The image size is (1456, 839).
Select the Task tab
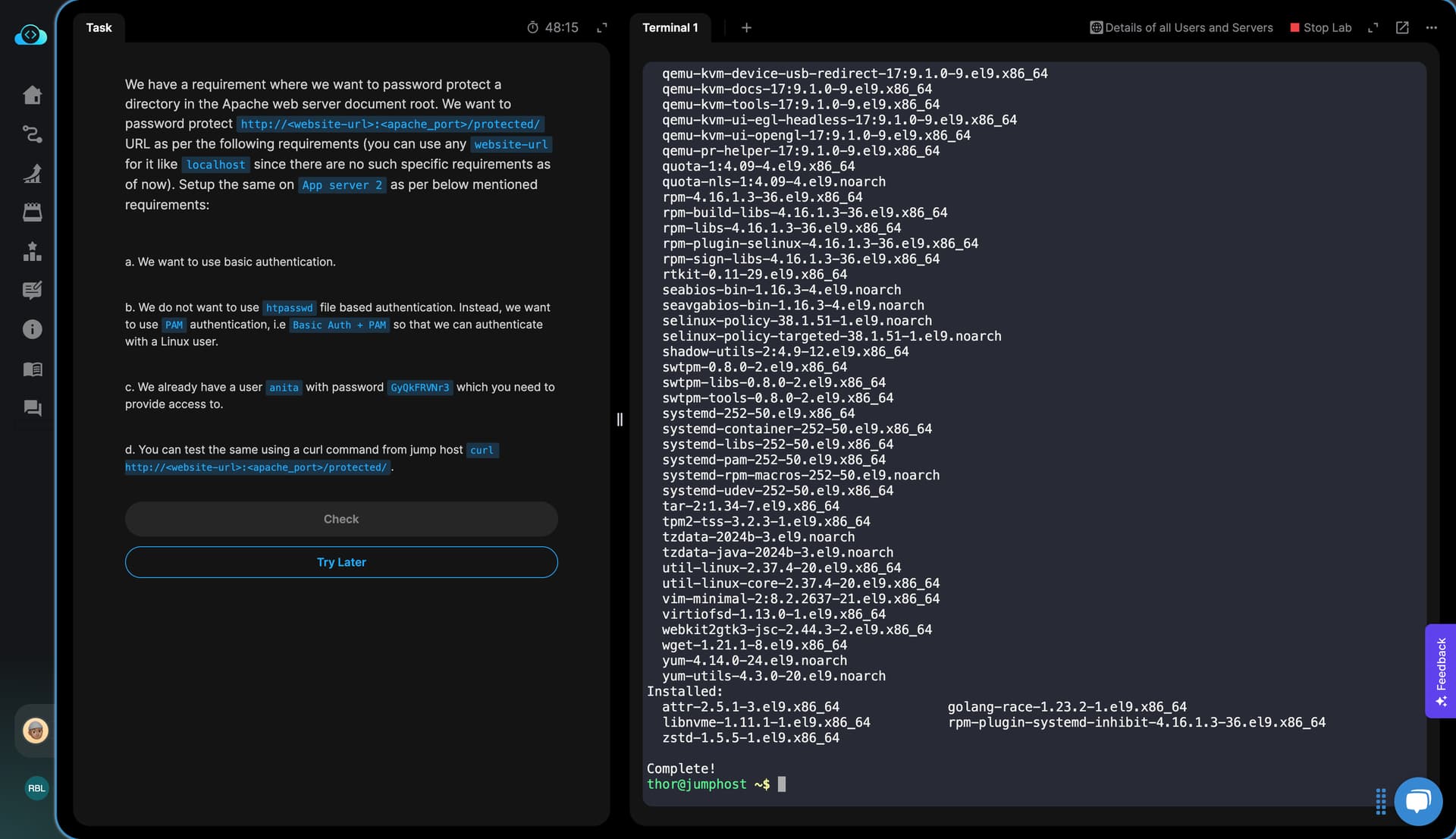[99, 28]
